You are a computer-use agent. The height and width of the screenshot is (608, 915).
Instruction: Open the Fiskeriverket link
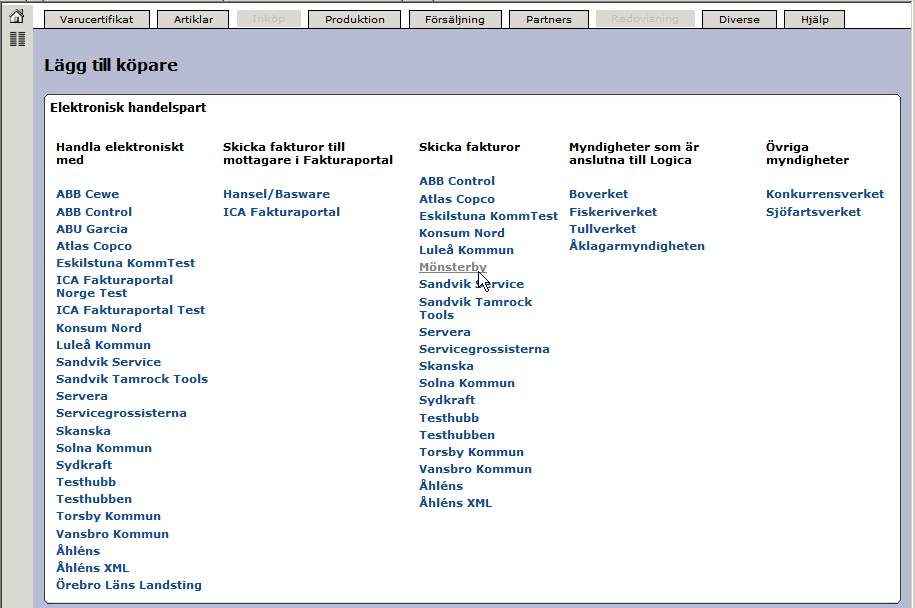pyautogui.click(x=613, y=212)
